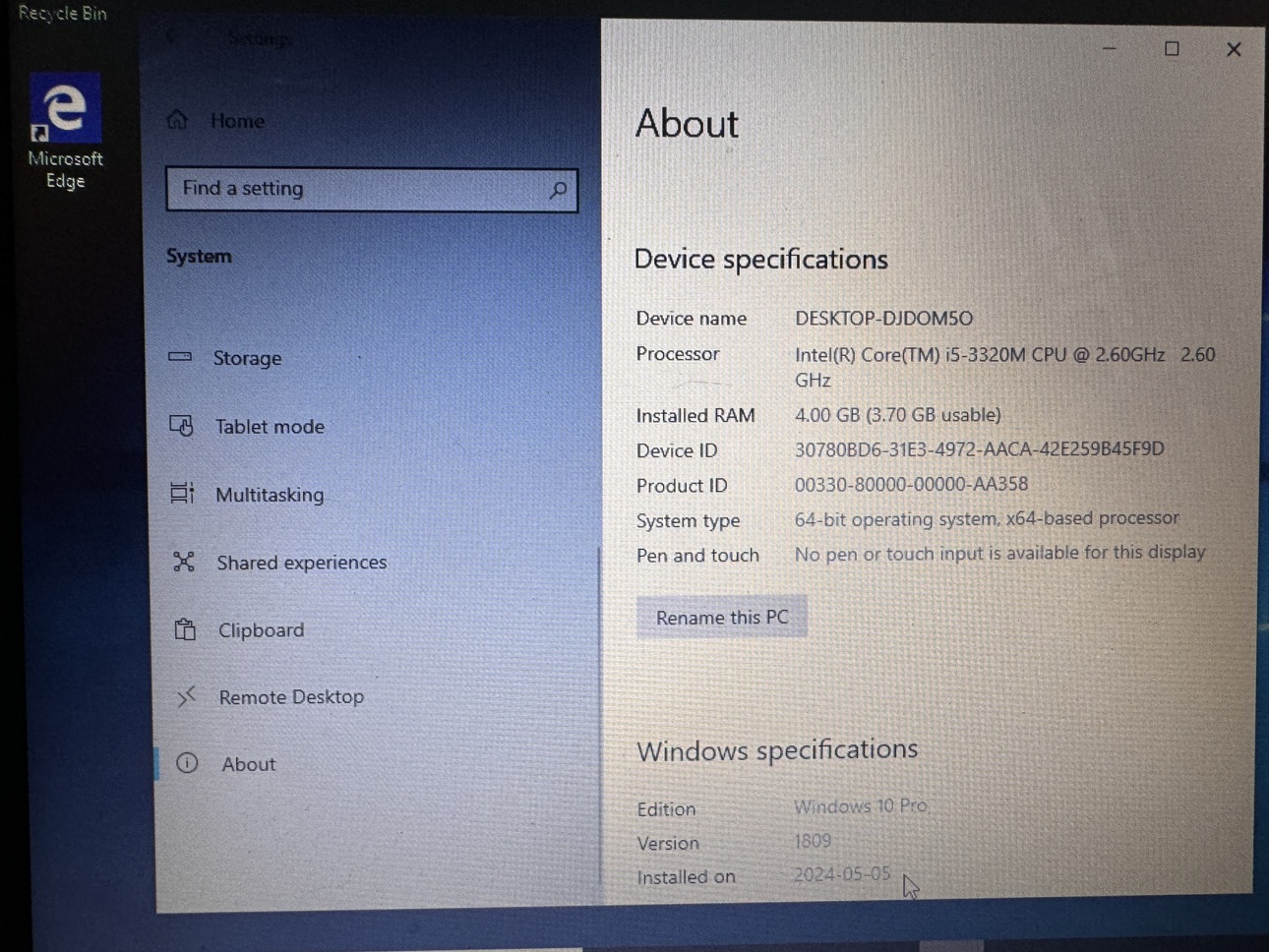Screen dimensions: 1269x952
Task: Open Storage settings
Action: [x=247, y=358]
